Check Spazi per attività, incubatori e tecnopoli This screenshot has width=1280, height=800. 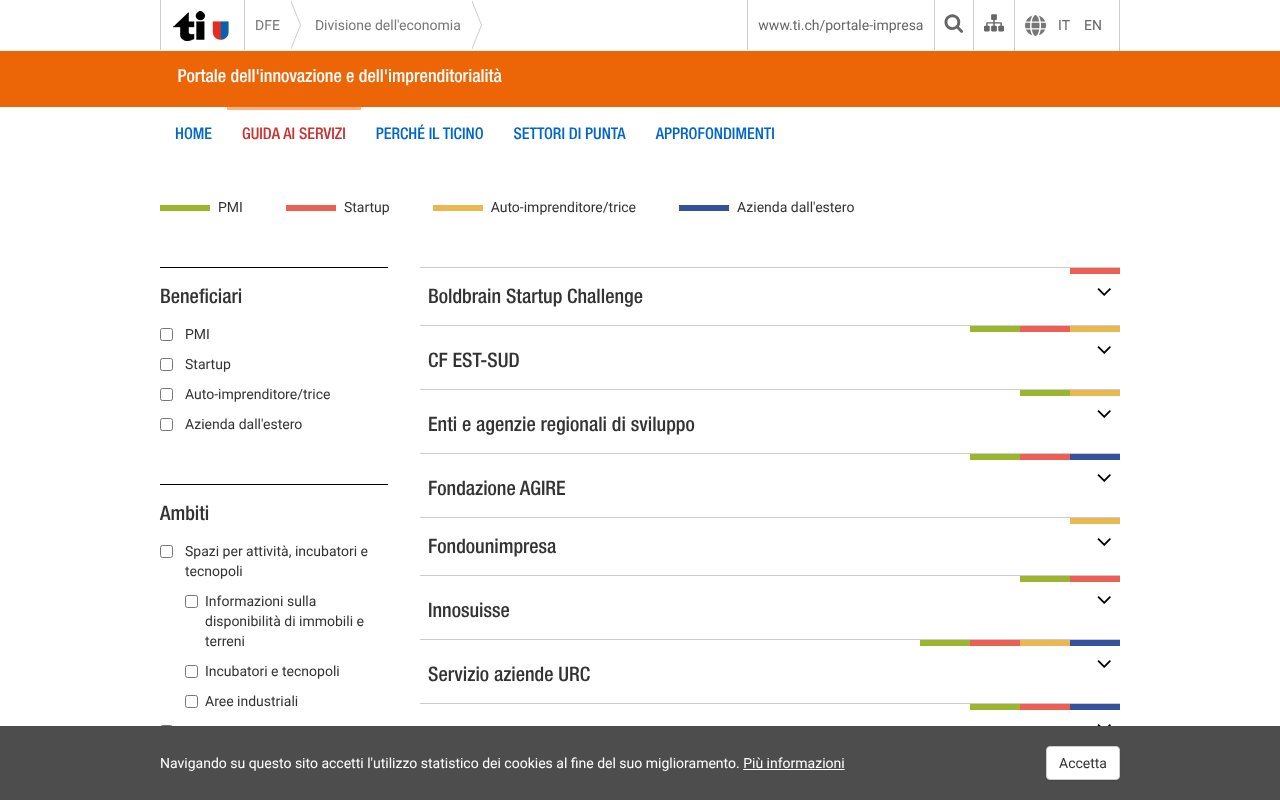point(166,551)
